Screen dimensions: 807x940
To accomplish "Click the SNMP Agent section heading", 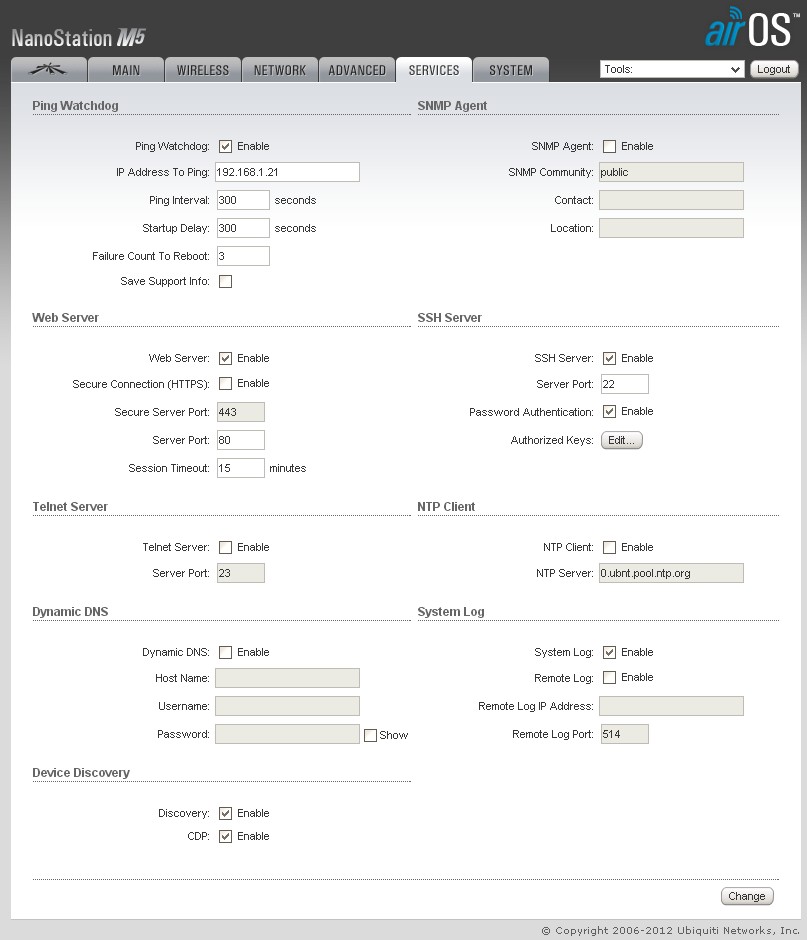I will (x=452, y=106).
